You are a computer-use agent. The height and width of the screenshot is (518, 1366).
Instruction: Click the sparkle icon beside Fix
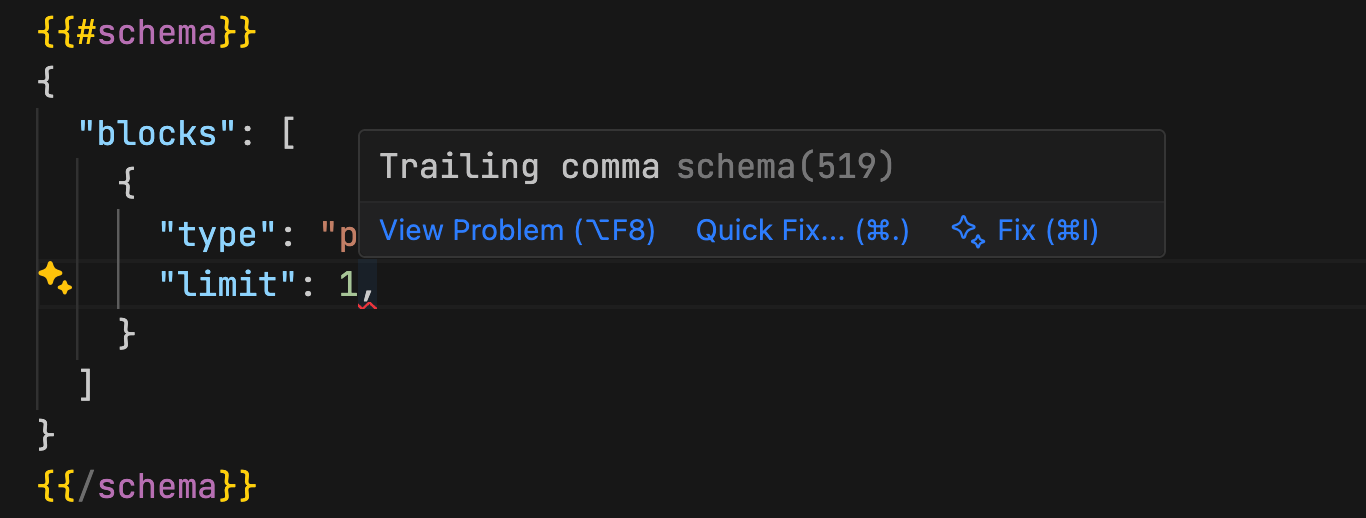(x=968, y=231)
